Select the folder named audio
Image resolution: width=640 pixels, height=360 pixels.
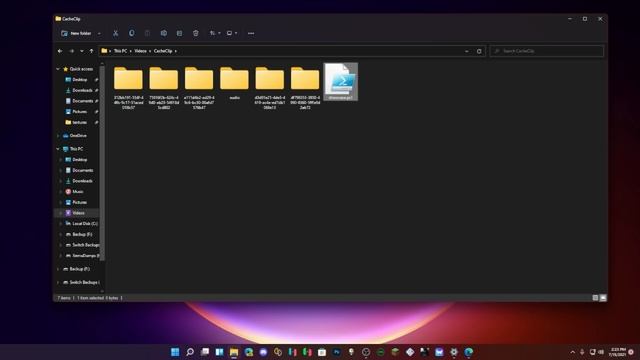(234, 83)
